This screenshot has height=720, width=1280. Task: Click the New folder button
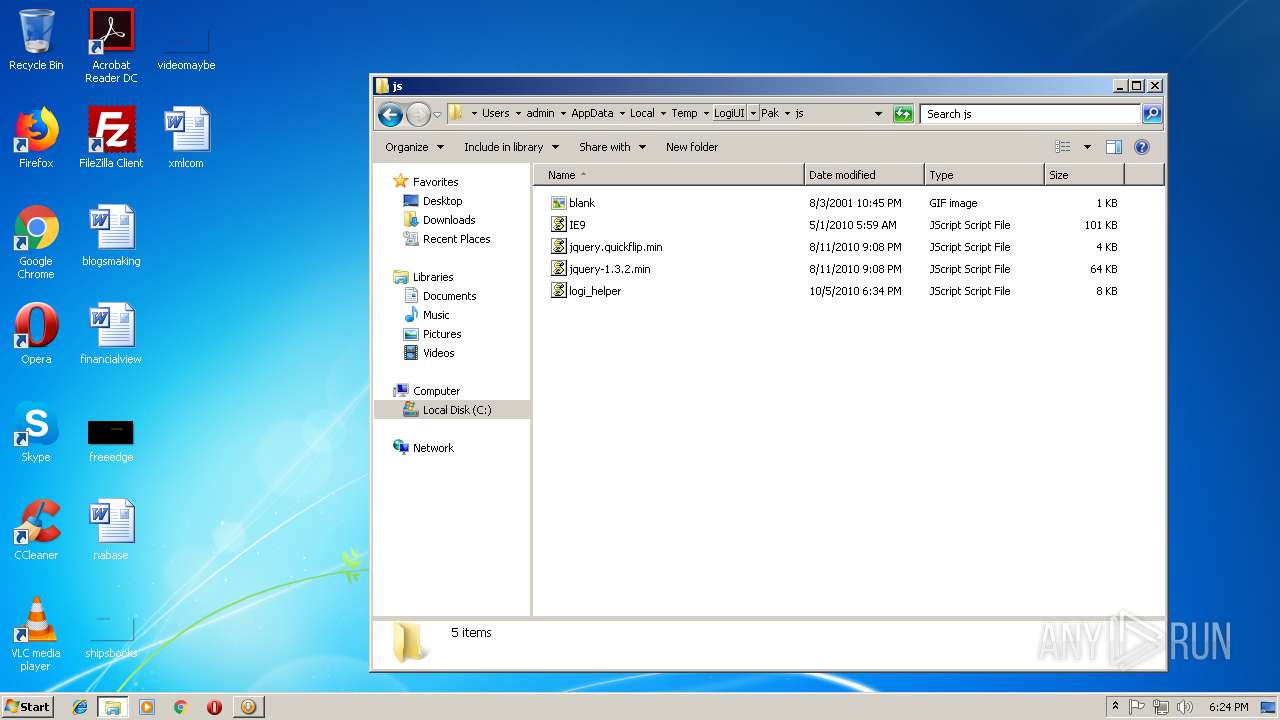pyautogui.click(x=692, y=147)
